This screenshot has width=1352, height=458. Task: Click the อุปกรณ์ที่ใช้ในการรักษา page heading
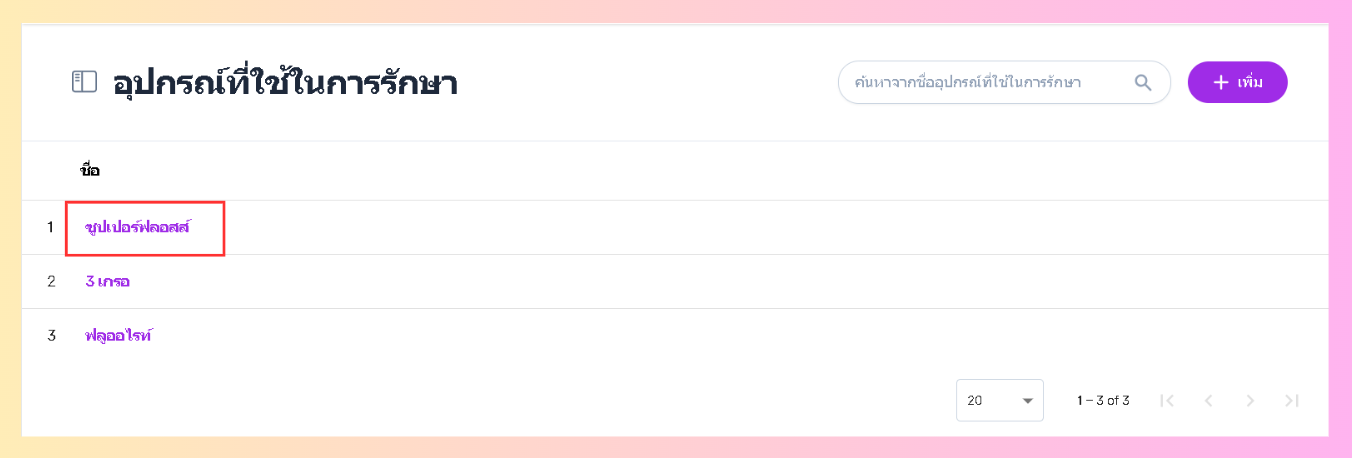tap(285, 83)
